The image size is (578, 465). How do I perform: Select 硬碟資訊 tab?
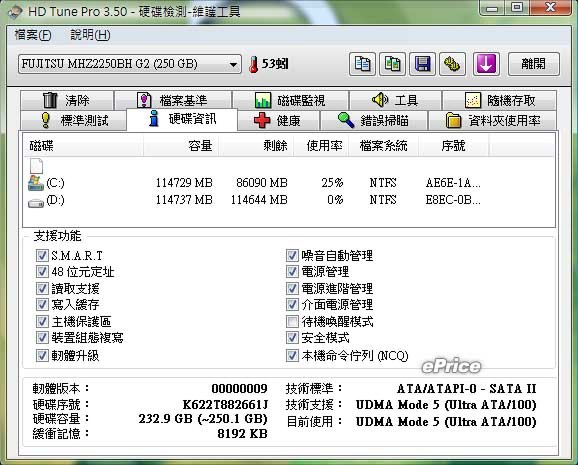pyautogui.click(x=182, y=119)
